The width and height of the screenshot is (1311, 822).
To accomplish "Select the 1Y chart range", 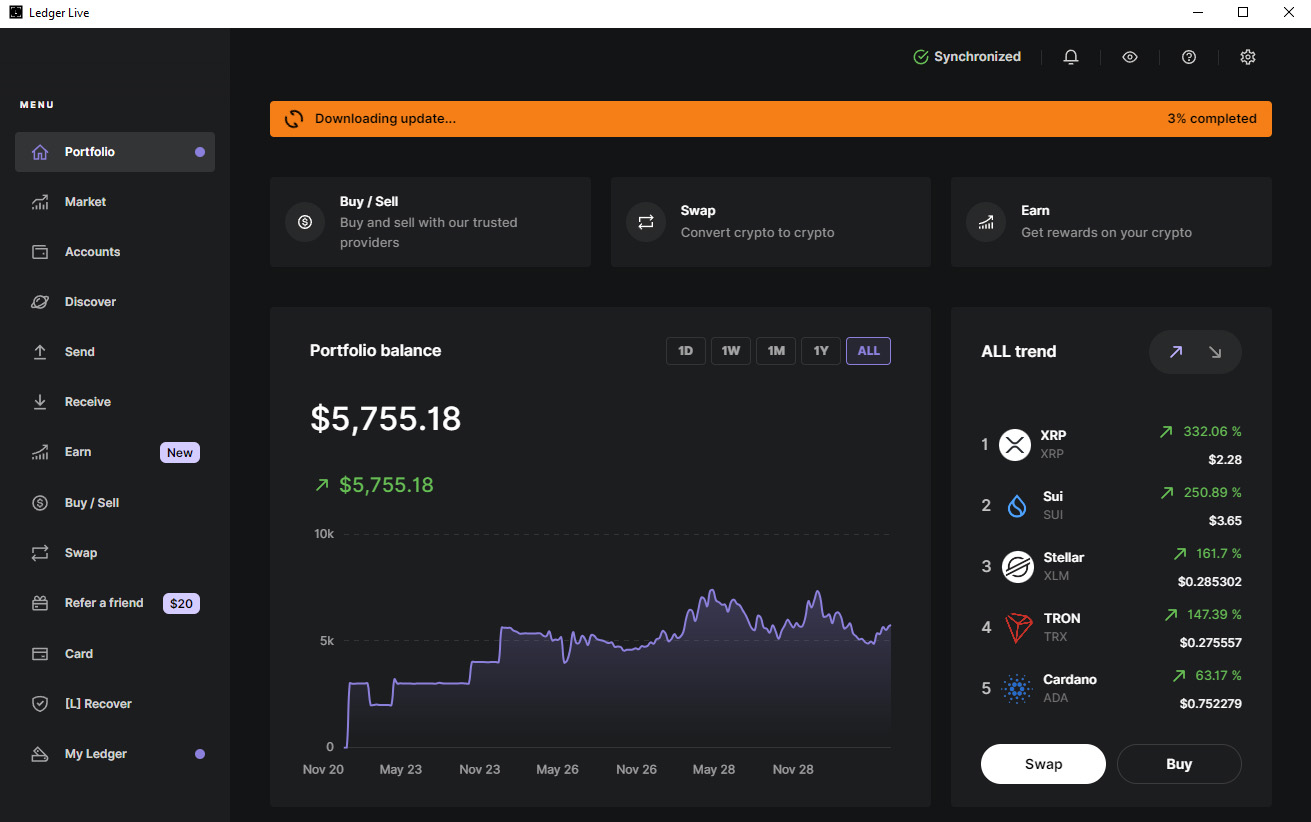I will 821,351.
